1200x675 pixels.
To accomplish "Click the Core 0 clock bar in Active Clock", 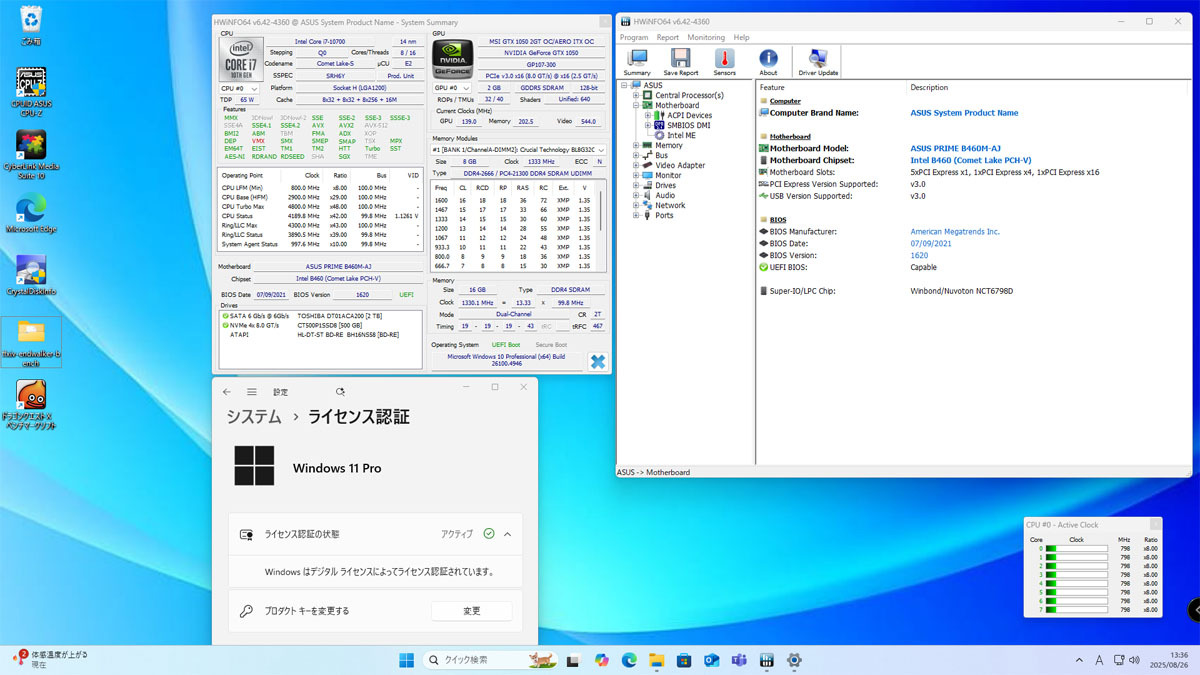I will click(x=1076, y=548).
